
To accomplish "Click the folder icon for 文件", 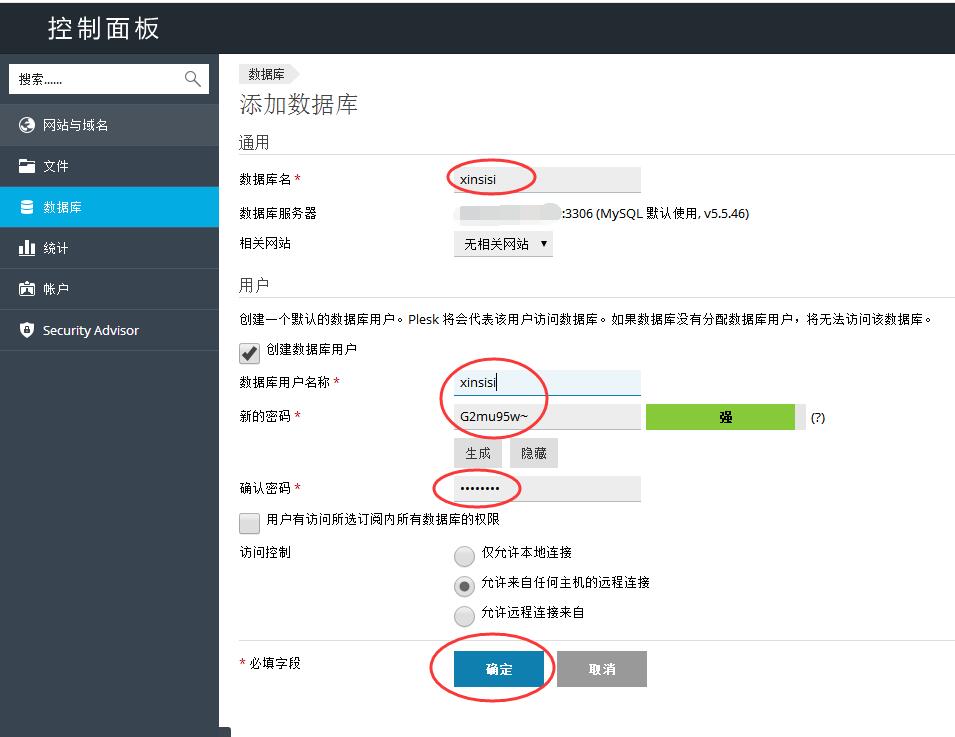I will tap(27, 166).
